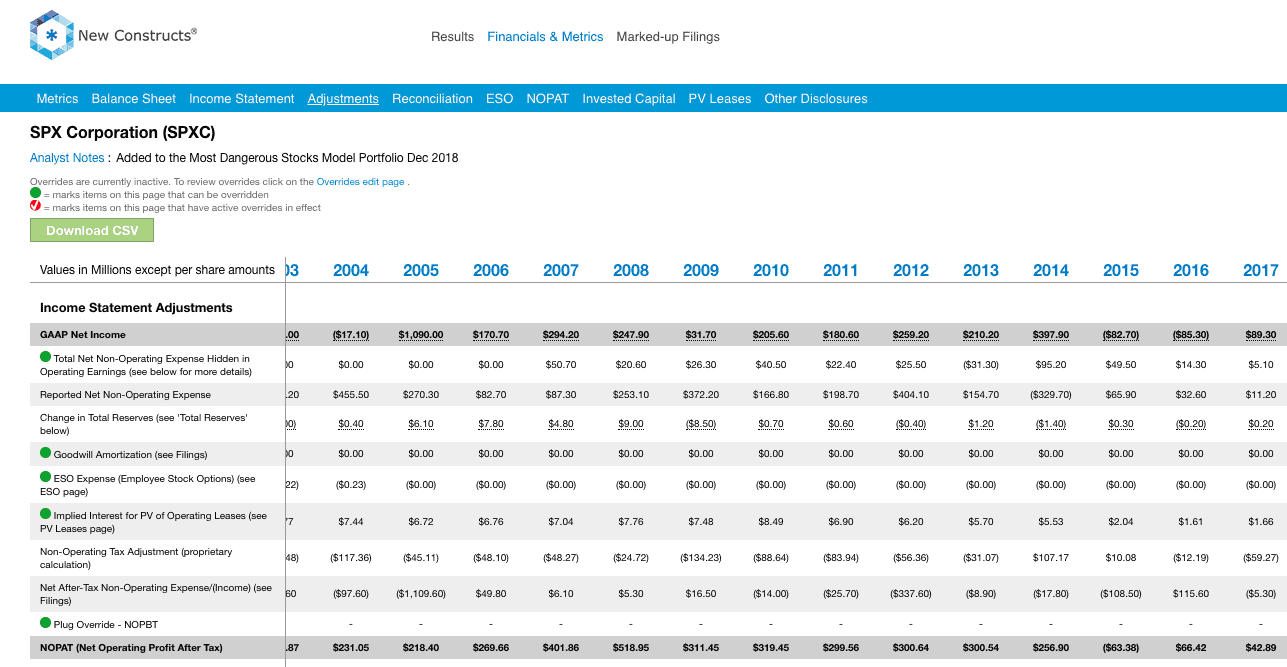Switch to the Reconciliation tab

click(432, 98)
